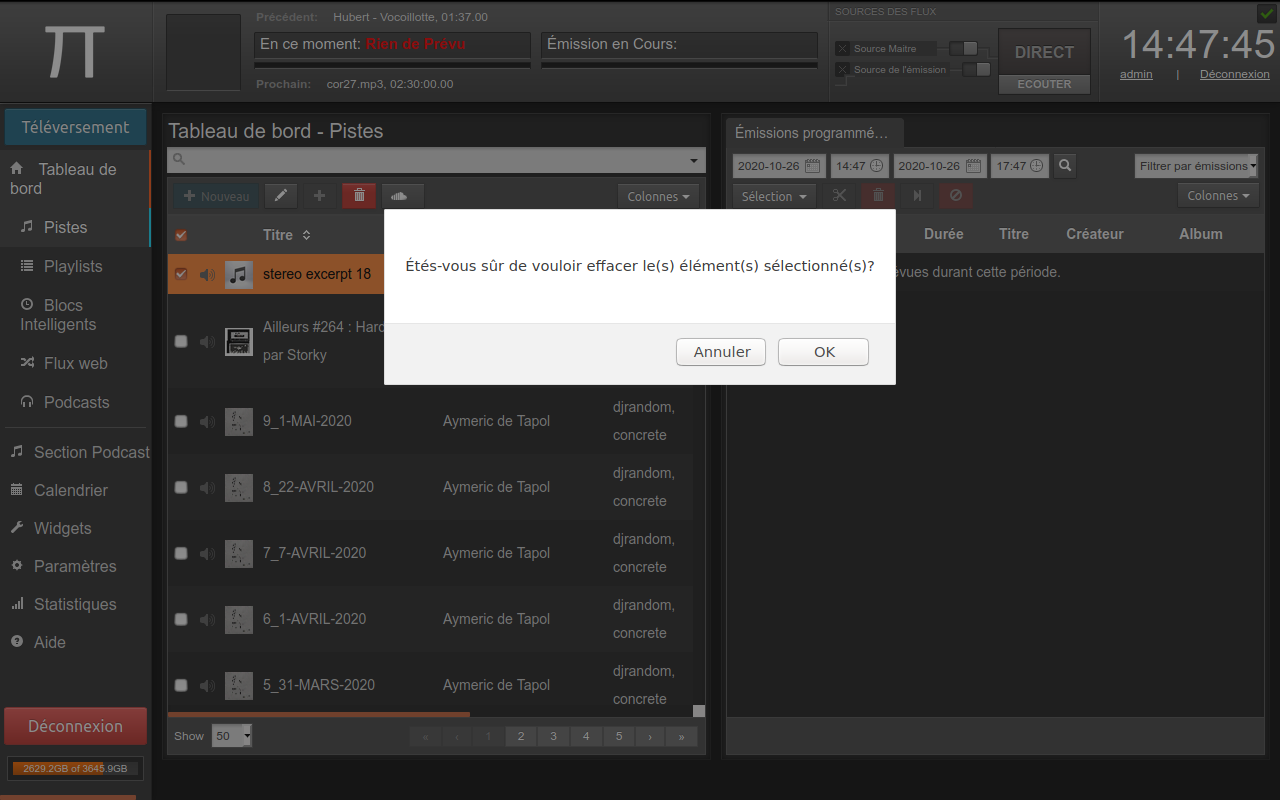Open the Filtrer par émissions dropdown
The image size is (1280, 800).
[x=1197, y=166]
